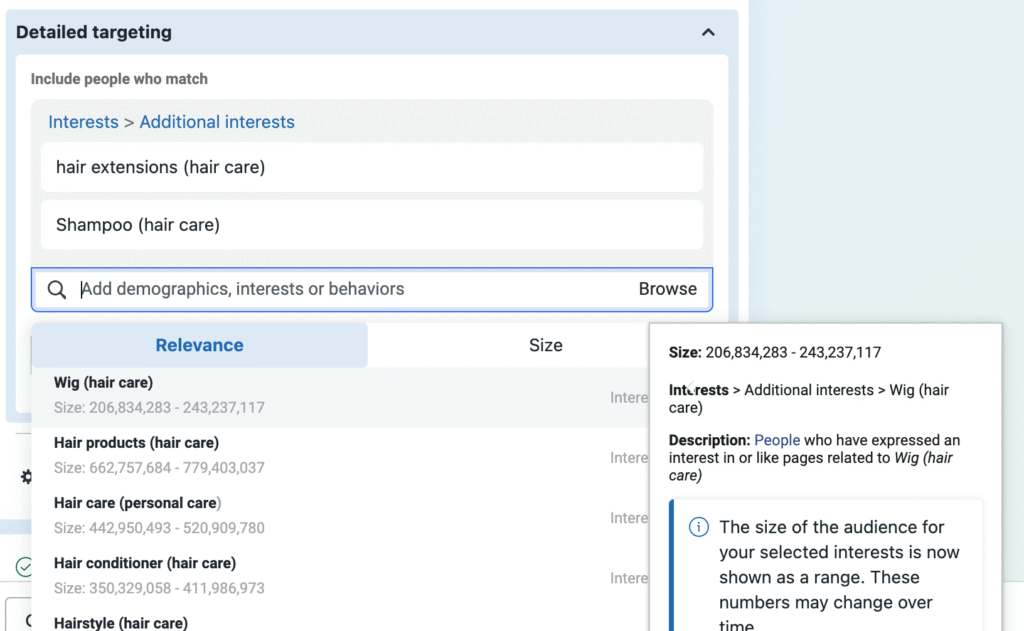
Task: Click Size range under Hair products
Action: point(159,468)
